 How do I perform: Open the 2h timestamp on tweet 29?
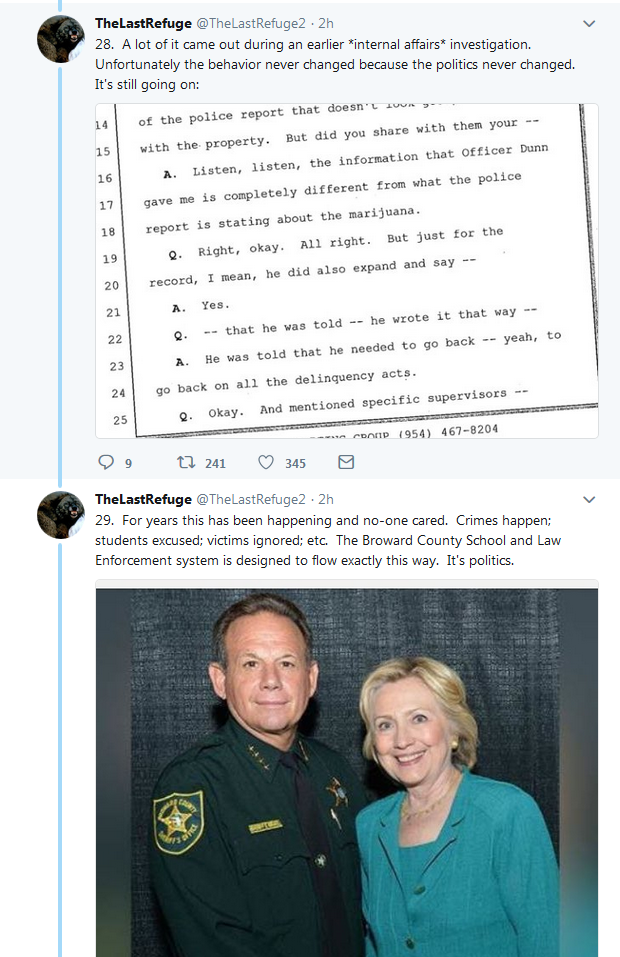326,499
